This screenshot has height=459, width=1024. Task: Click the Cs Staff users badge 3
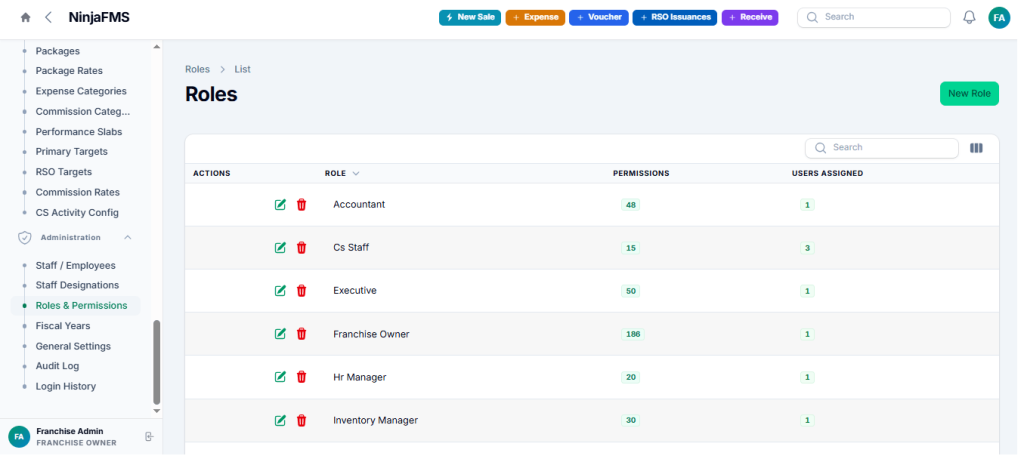pyautogui.click(x=807, y=248)
